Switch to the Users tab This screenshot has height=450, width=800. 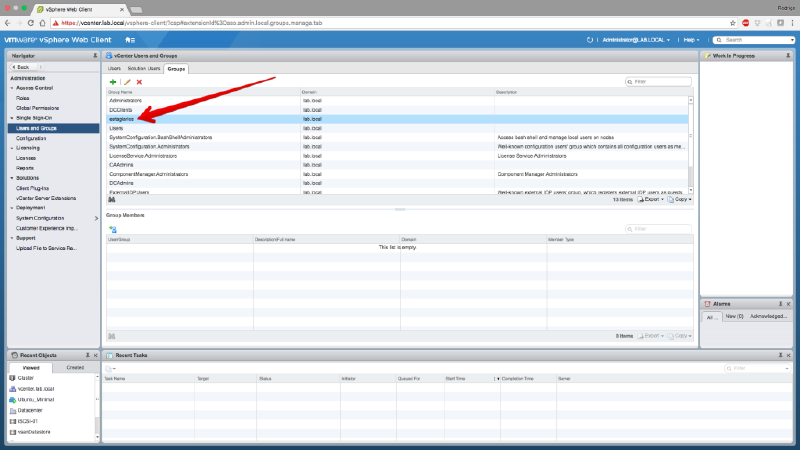114,68
